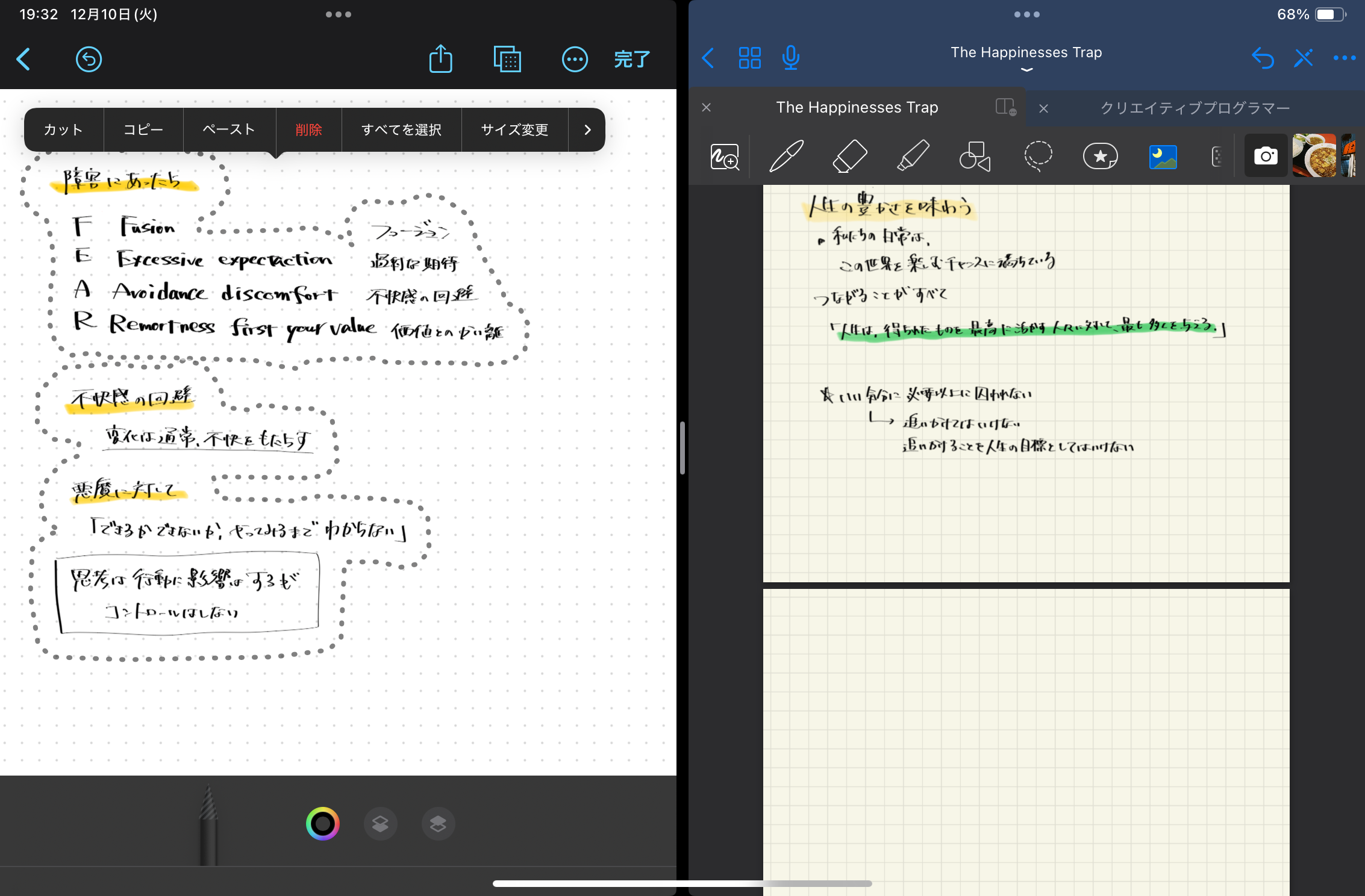The height and width of the screenshot is (896, 1365).
Task: Select the pencil tool in bottom tray
Action: 208,825
